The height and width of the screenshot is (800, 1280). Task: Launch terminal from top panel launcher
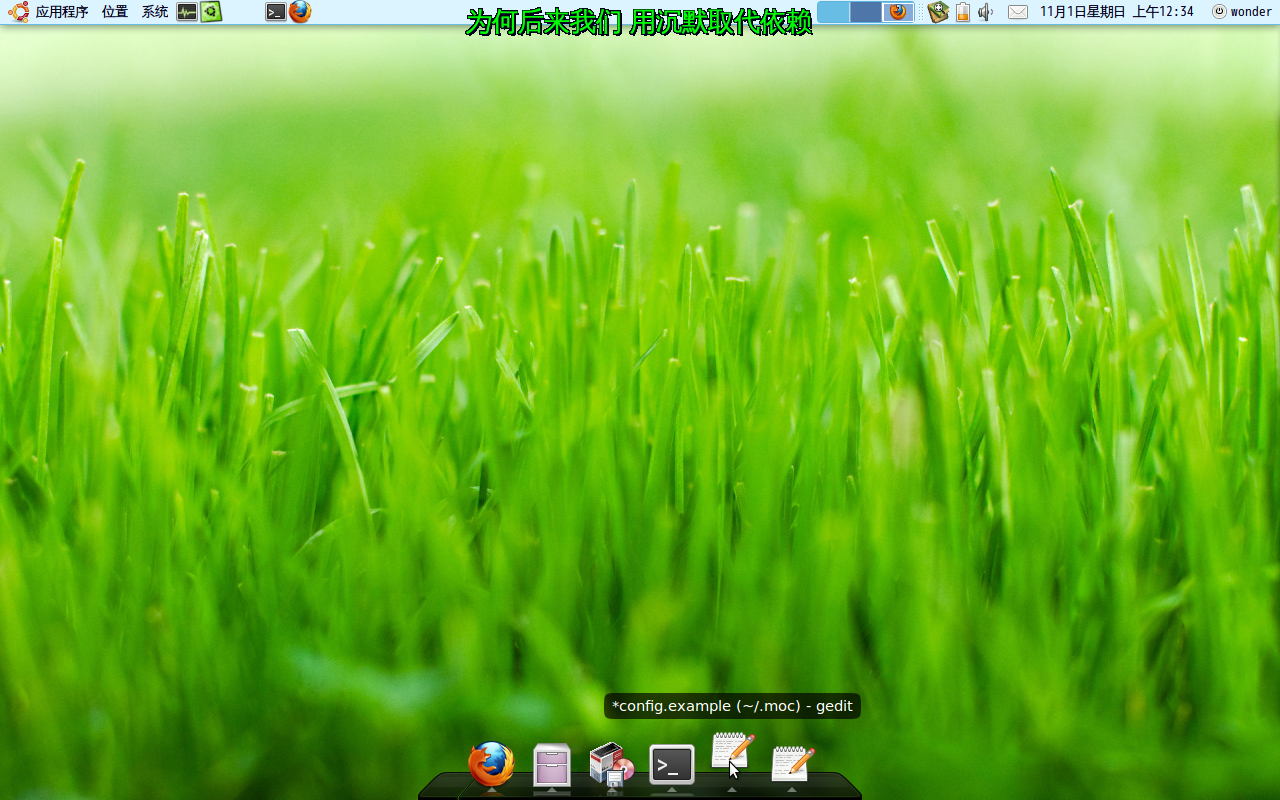click(276, 12)
